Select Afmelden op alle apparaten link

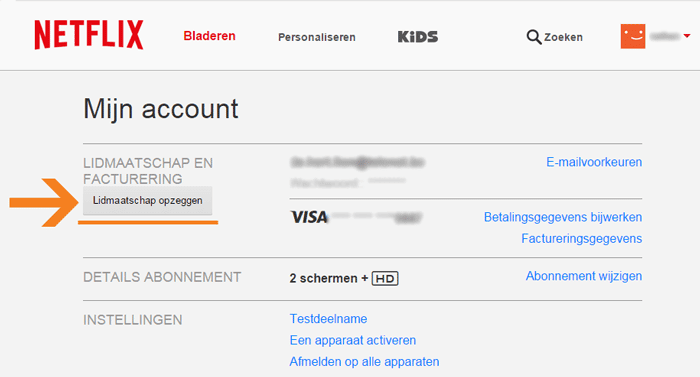(364, 362)
